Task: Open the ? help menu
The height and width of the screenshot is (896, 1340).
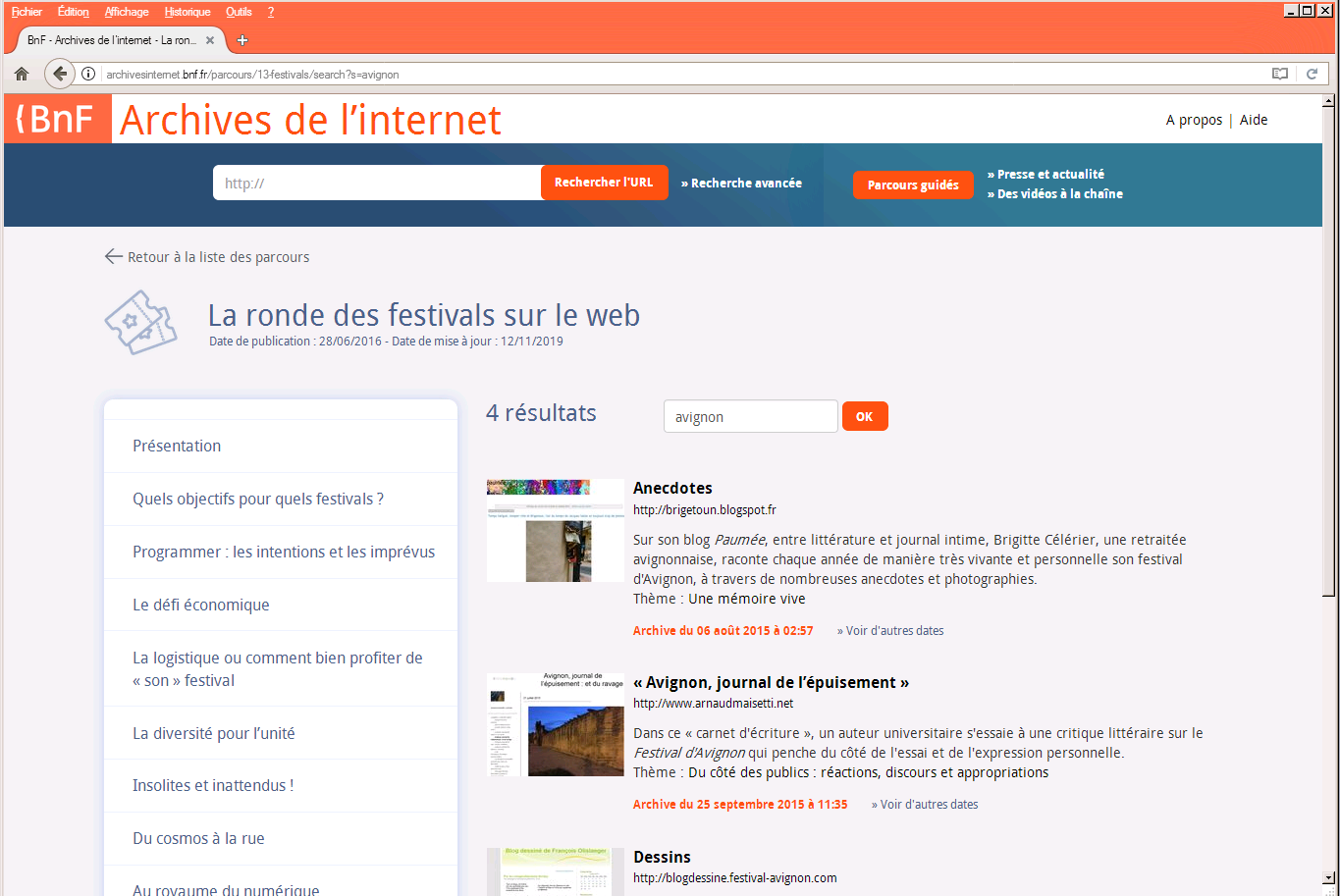Action: pyautogui.click(x=271, y=12)
